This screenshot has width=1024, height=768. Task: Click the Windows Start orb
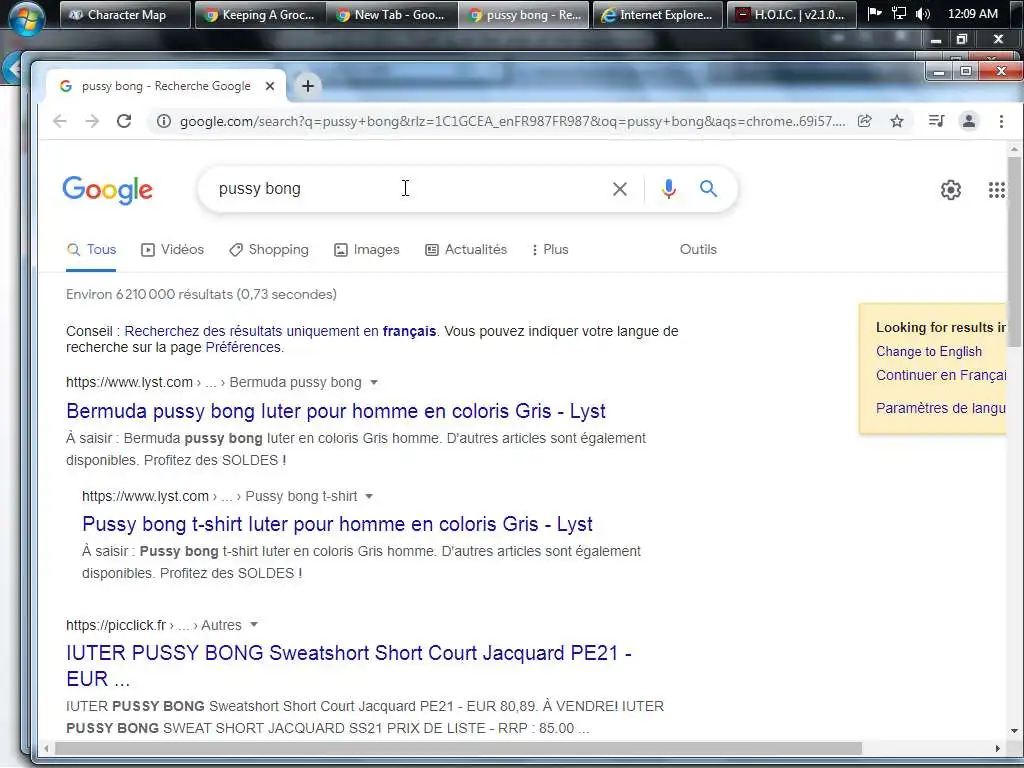26,16
